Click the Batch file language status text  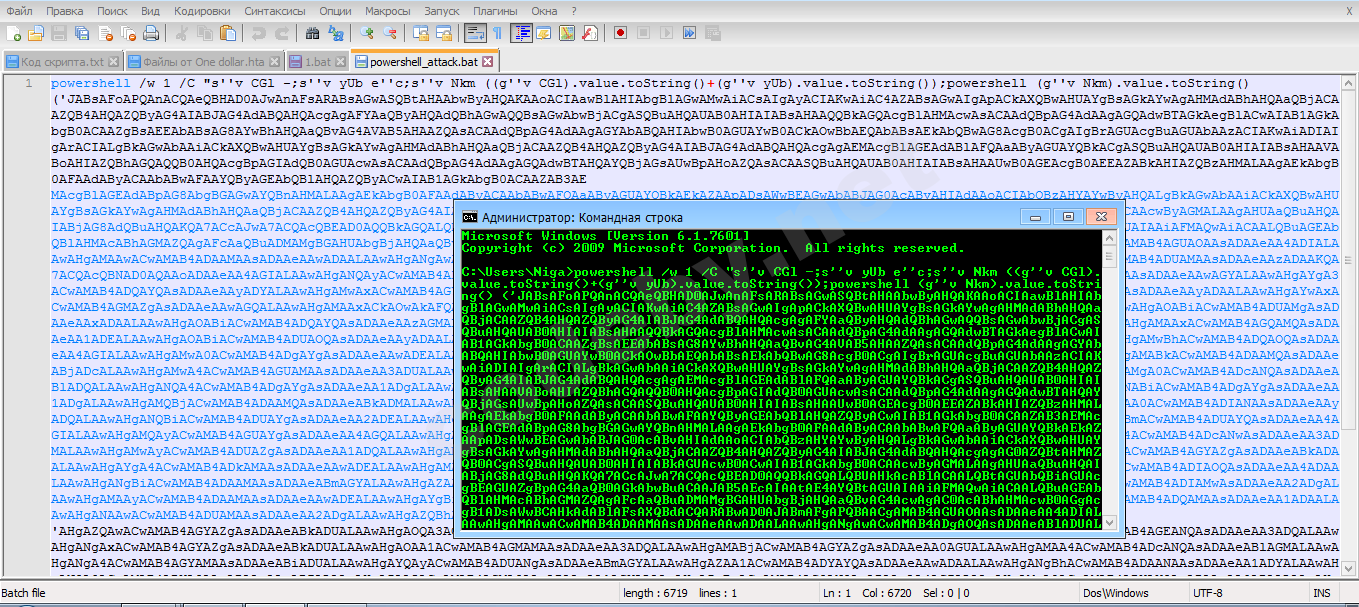click(x=23, y=593)
